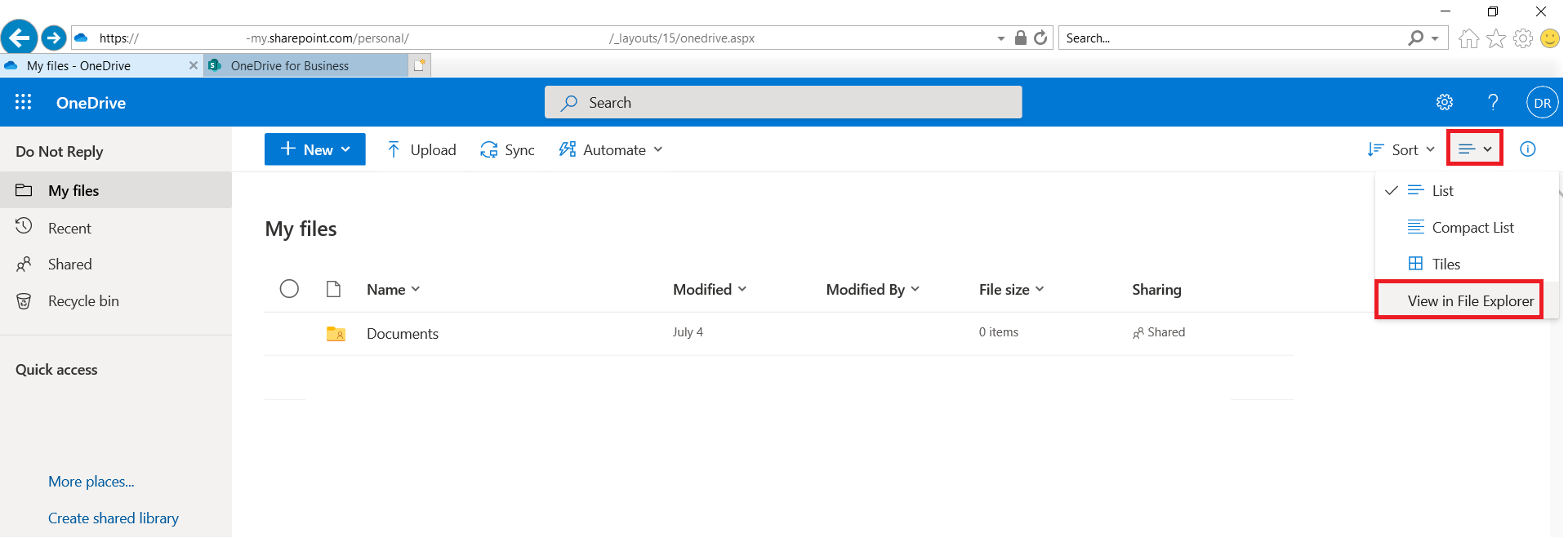Open Shared in the sidebar
This screenshot has height=538, width=1568.
116,264
